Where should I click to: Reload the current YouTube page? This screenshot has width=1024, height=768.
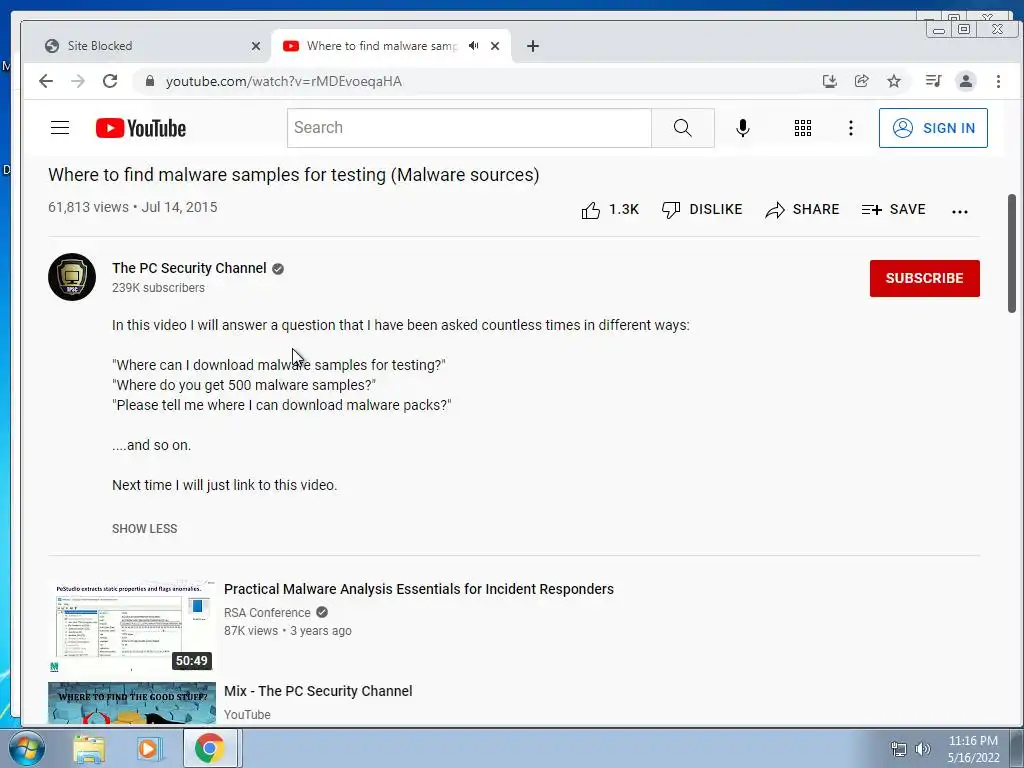[110, 81]
